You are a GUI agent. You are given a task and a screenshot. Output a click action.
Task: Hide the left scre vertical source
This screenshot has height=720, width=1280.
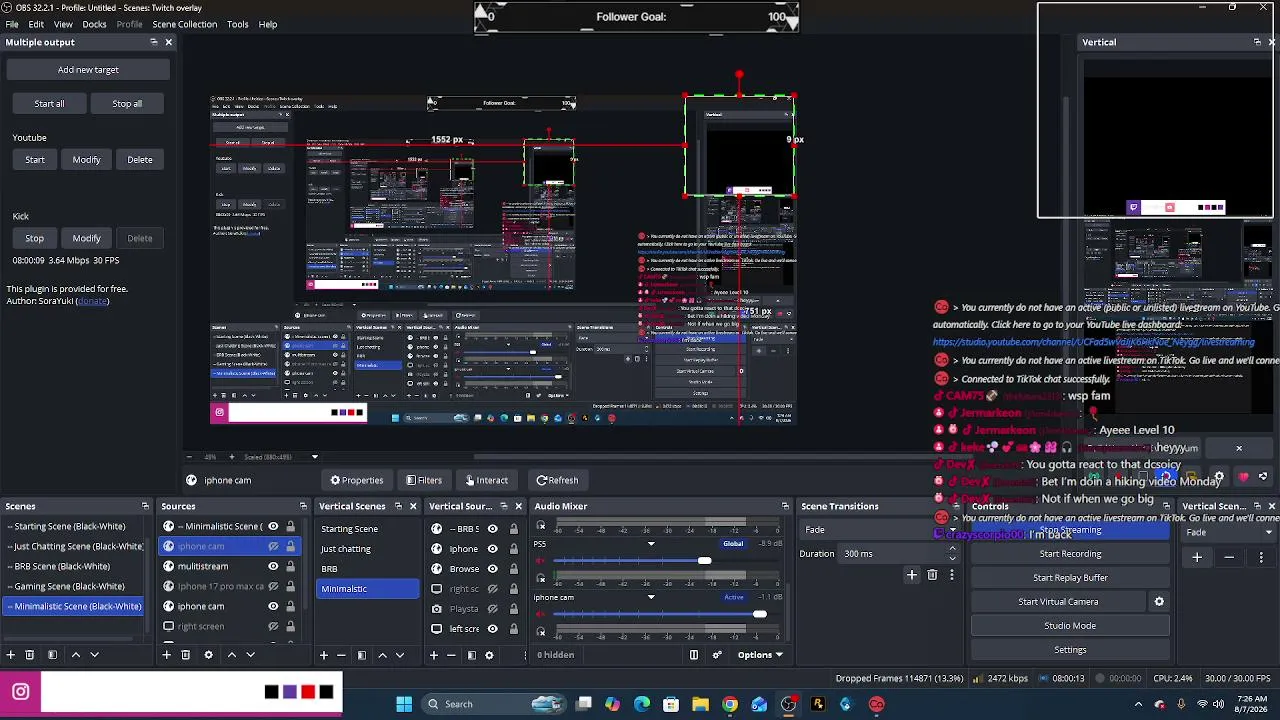(492, 628)
